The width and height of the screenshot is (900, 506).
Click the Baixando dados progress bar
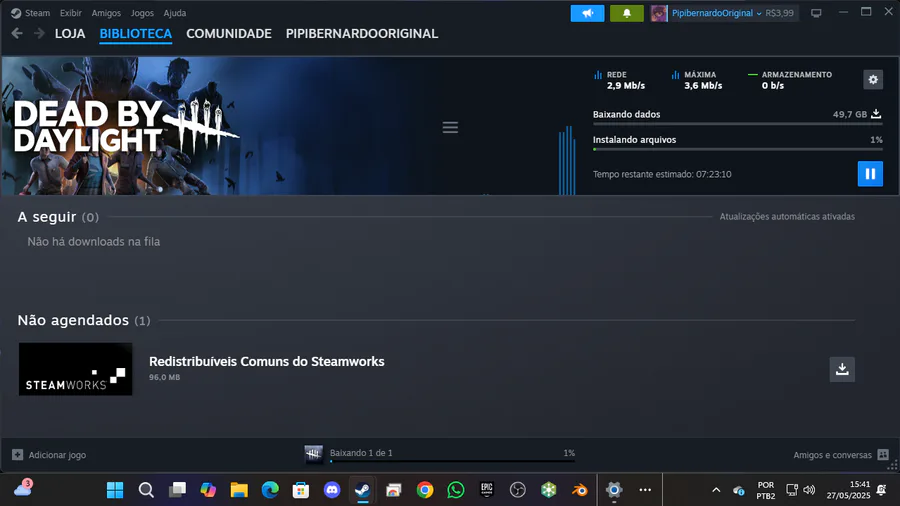tap(738, 124)
